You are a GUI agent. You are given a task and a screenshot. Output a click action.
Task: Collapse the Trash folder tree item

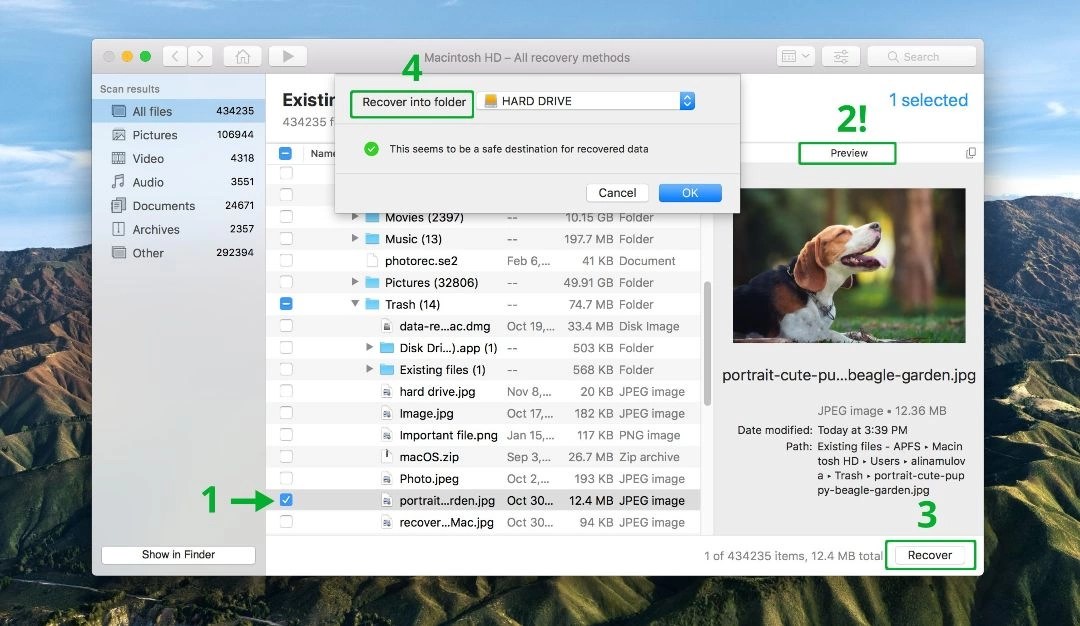tap(355, 304)
